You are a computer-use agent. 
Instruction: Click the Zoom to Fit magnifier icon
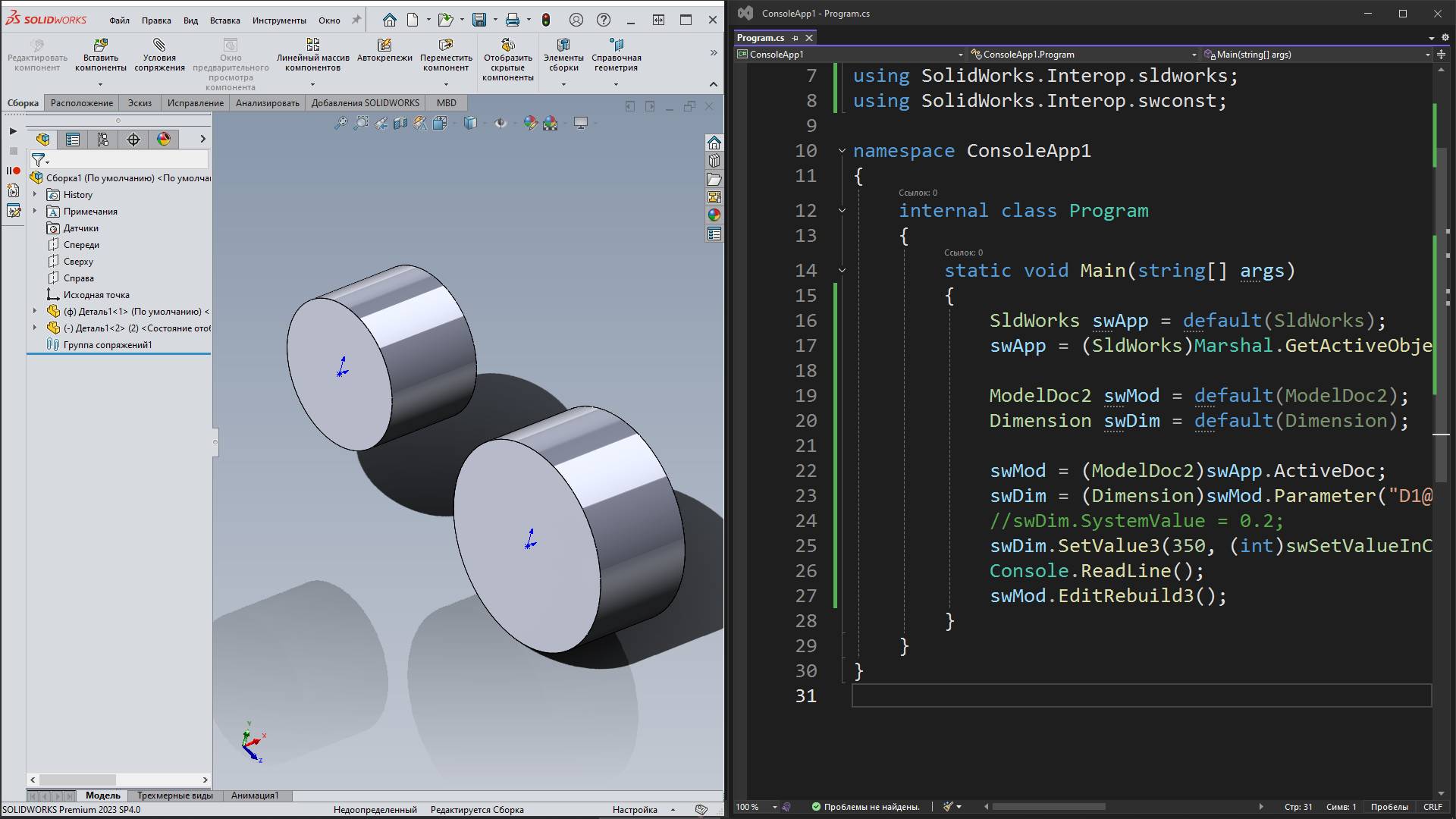pos(341,123)
